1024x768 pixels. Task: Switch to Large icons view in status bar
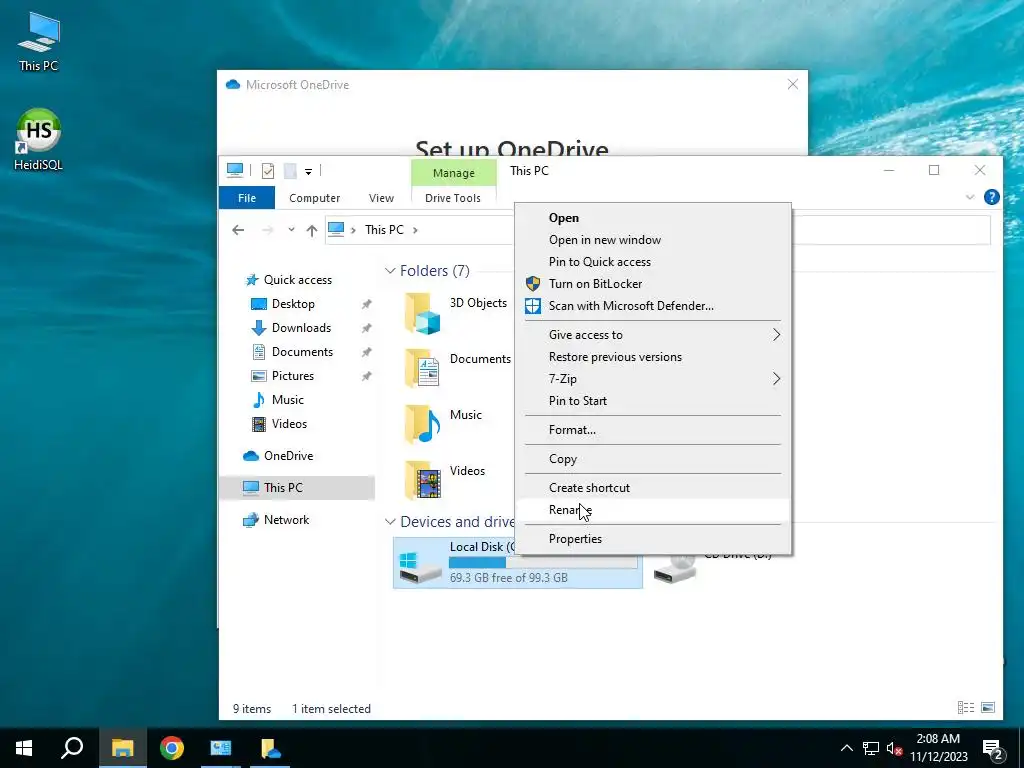click(988, 707)
